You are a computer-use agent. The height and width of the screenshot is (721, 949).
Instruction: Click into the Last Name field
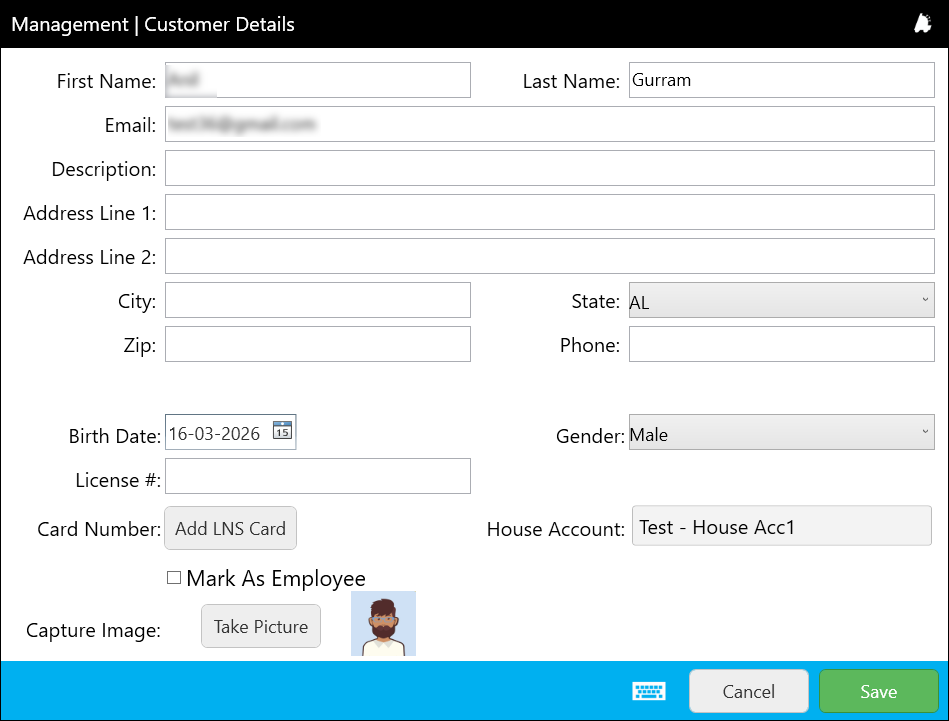[x=781, y=80]
